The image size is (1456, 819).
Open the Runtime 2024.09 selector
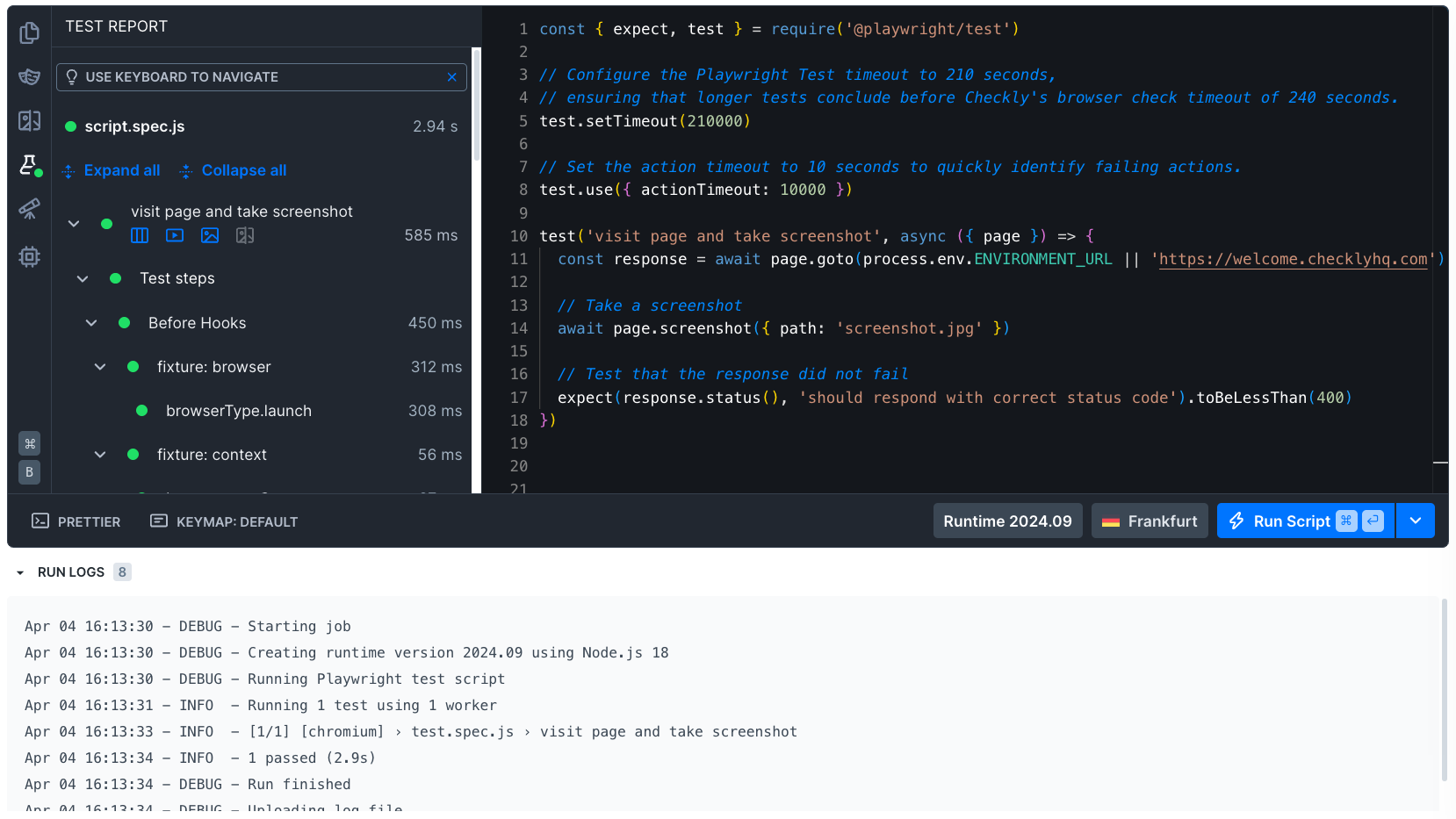point(1007,521)
